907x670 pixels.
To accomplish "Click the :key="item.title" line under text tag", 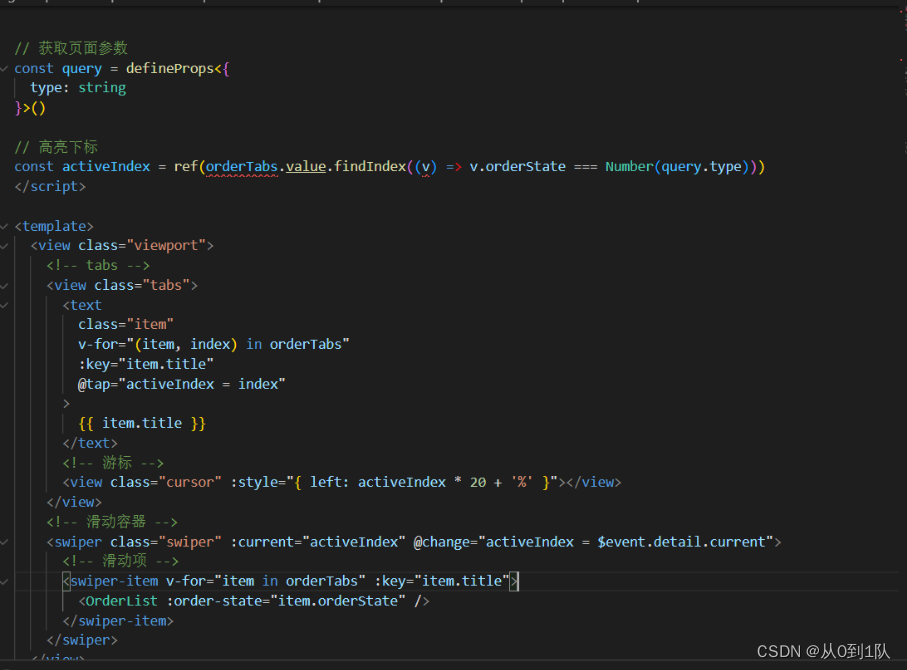I will click(x=146, y=364).
